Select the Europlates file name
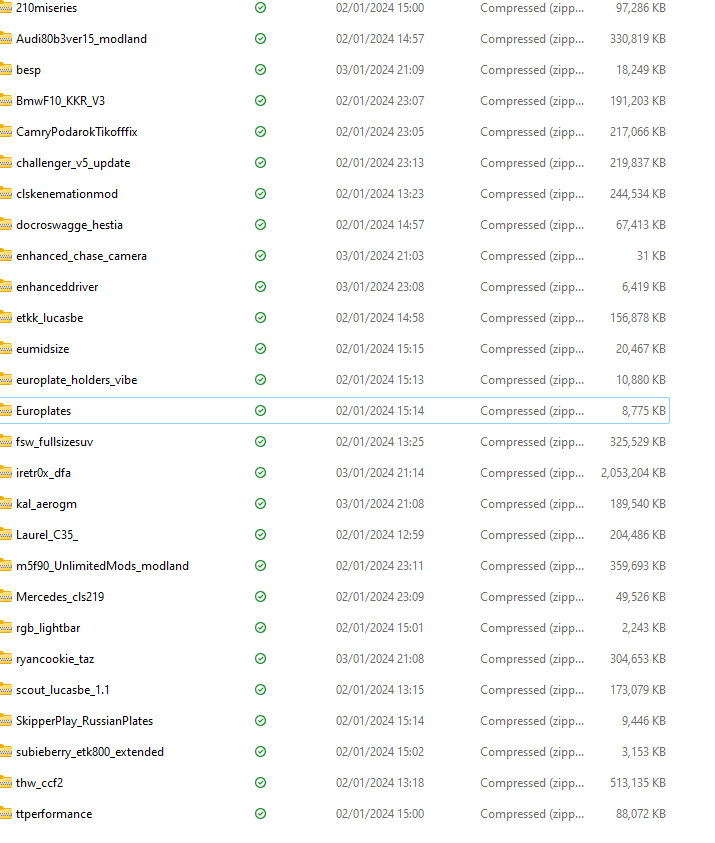 point(44,411)
